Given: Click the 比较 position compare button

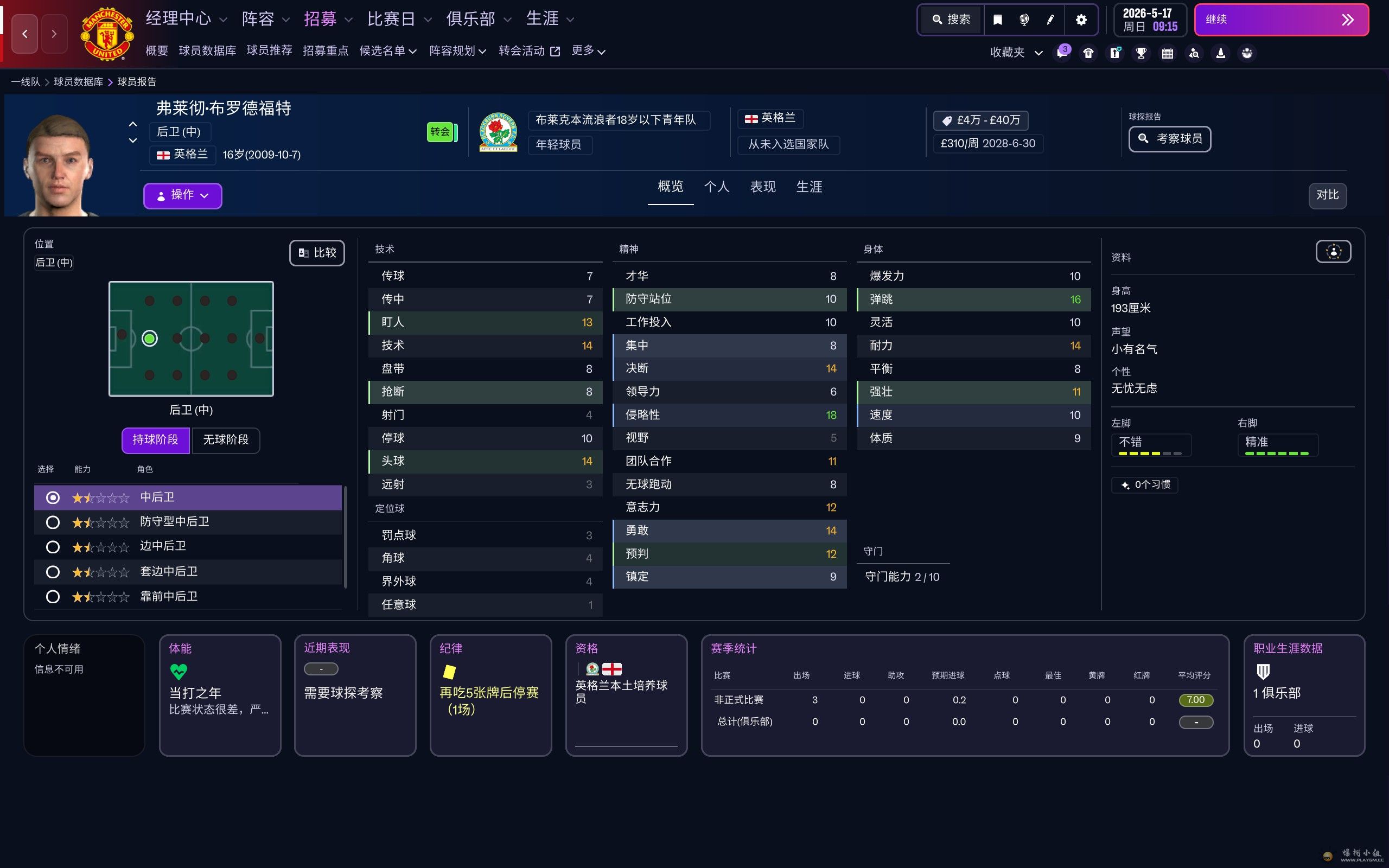Looking at the screenshot, I should [317, 253].
